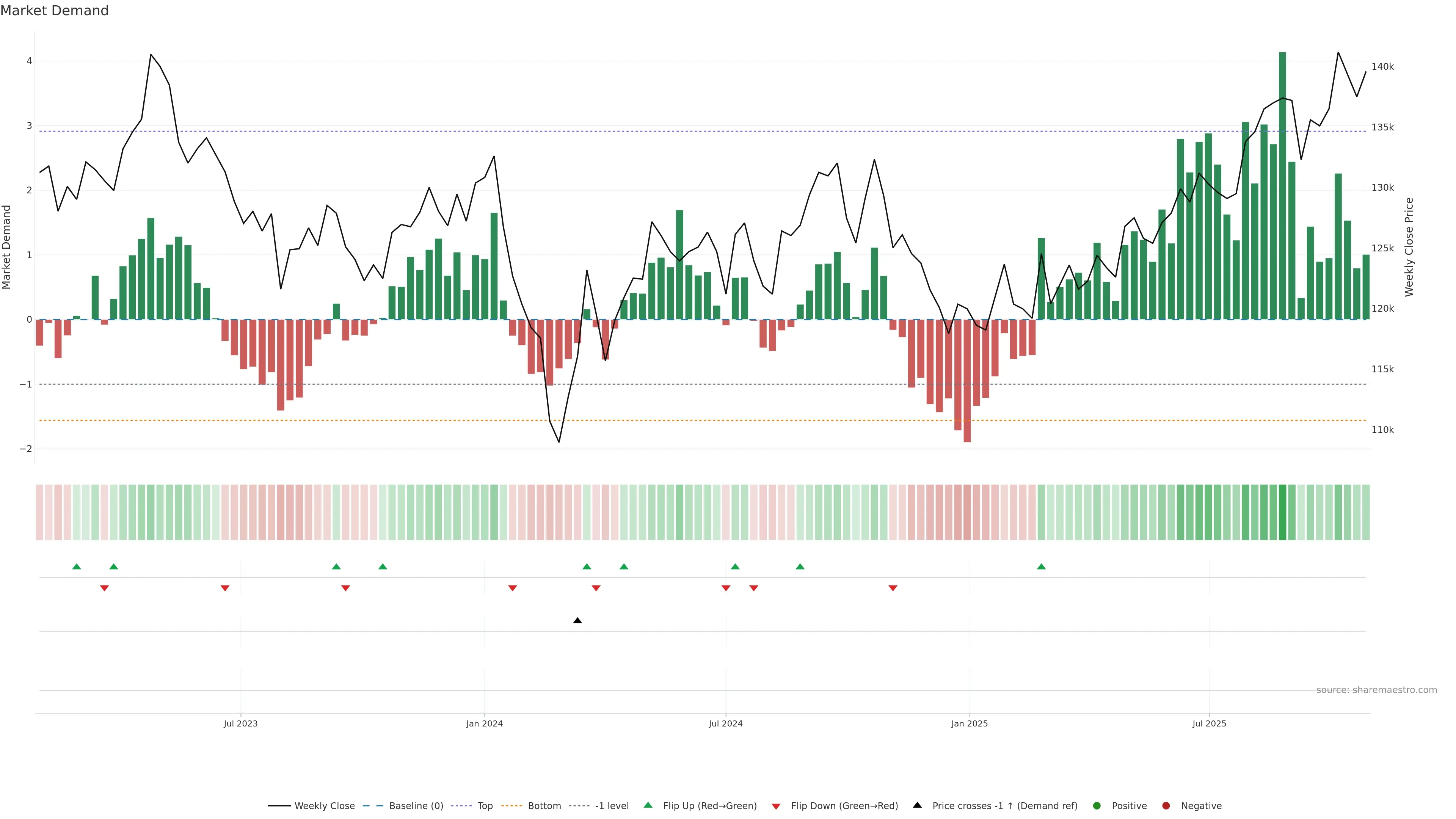This screenshot has height=819, width=1456.
Task: Click the source: sharemaestro.com text
Action: (x=1376, y=690)
